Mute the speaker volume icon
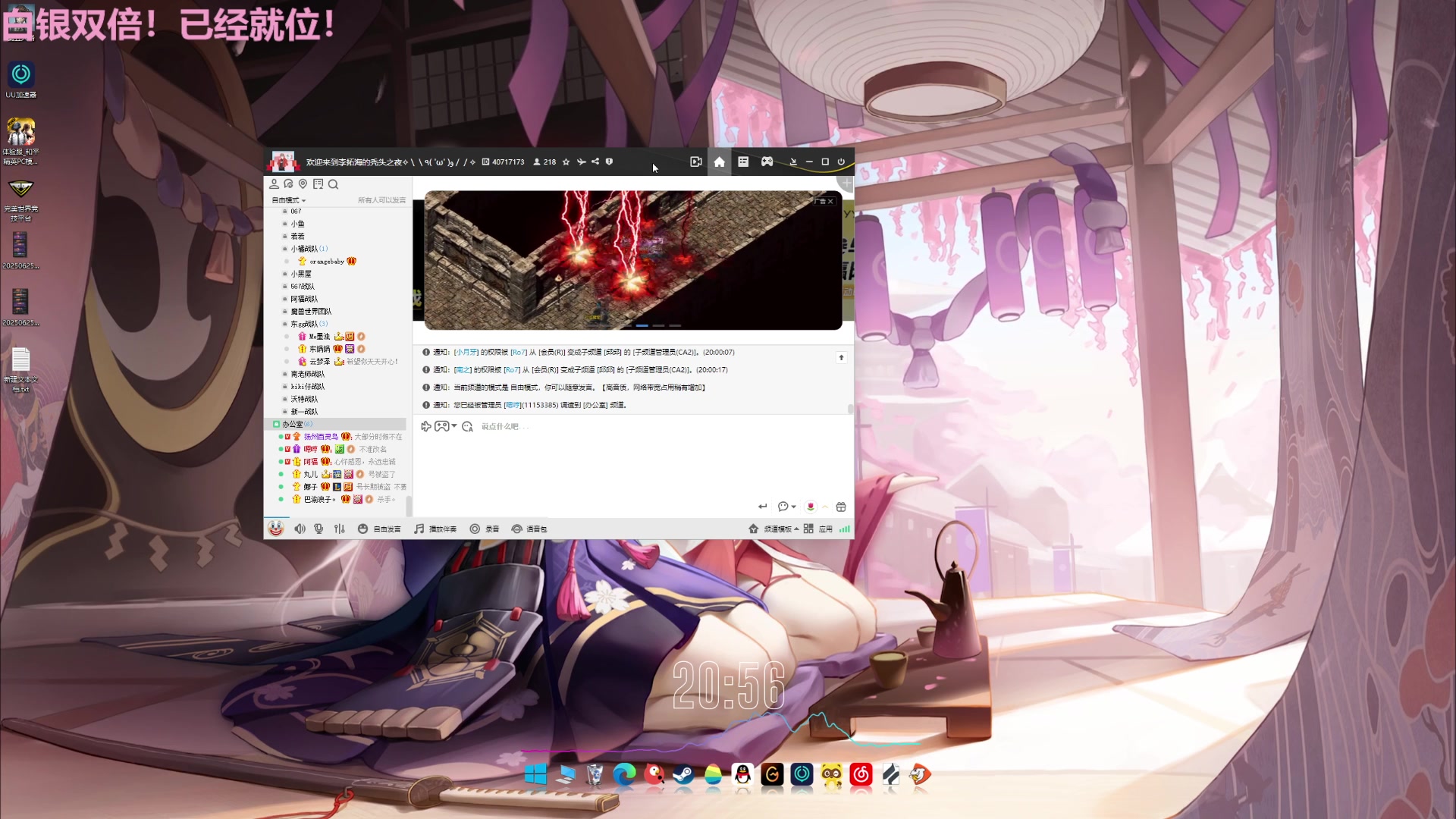The height and width of the screenshot is (819, 1456). tap(300, 529)
